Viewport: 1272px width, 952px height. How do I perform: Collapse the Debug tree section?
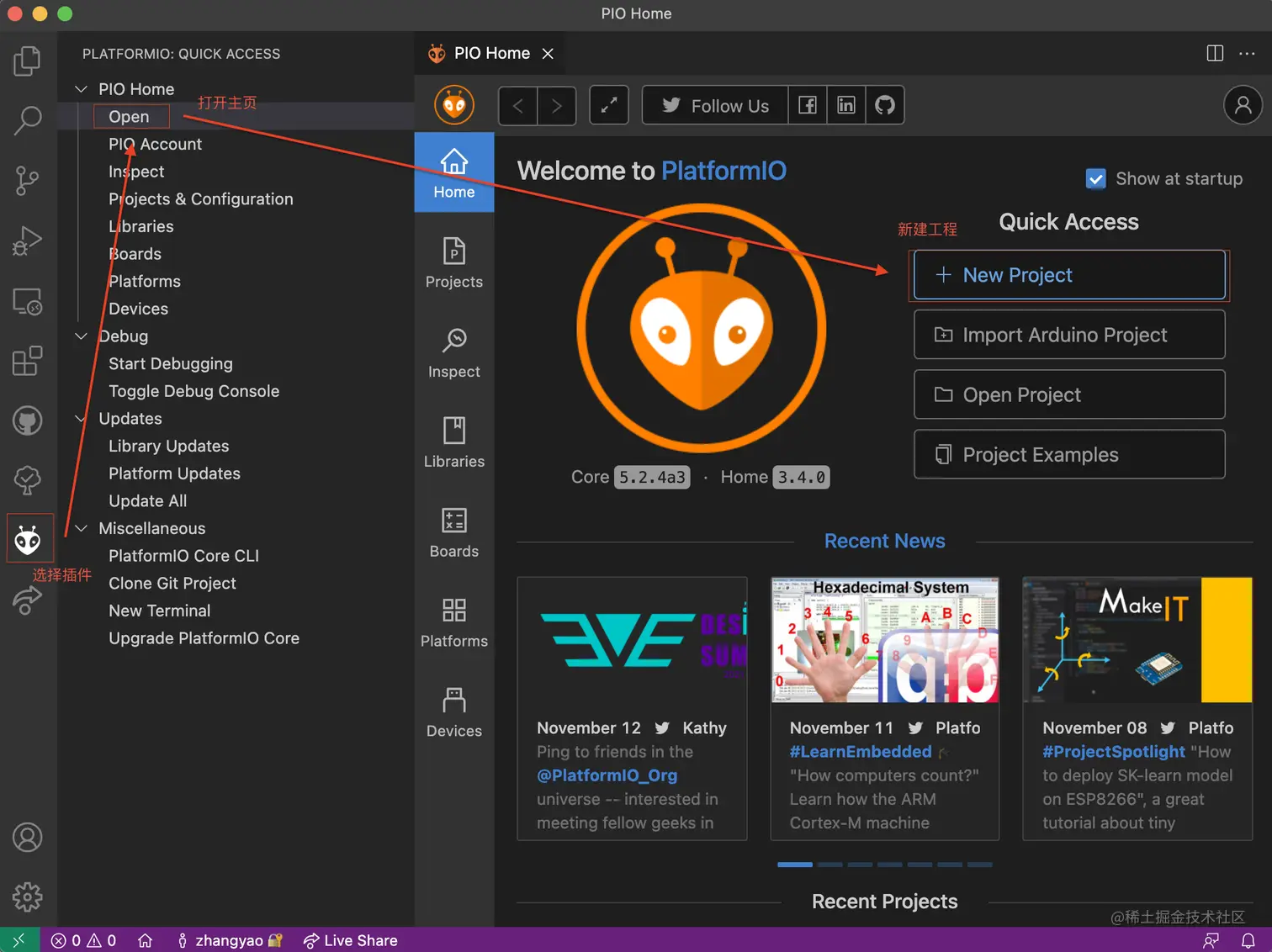point(82,336)
